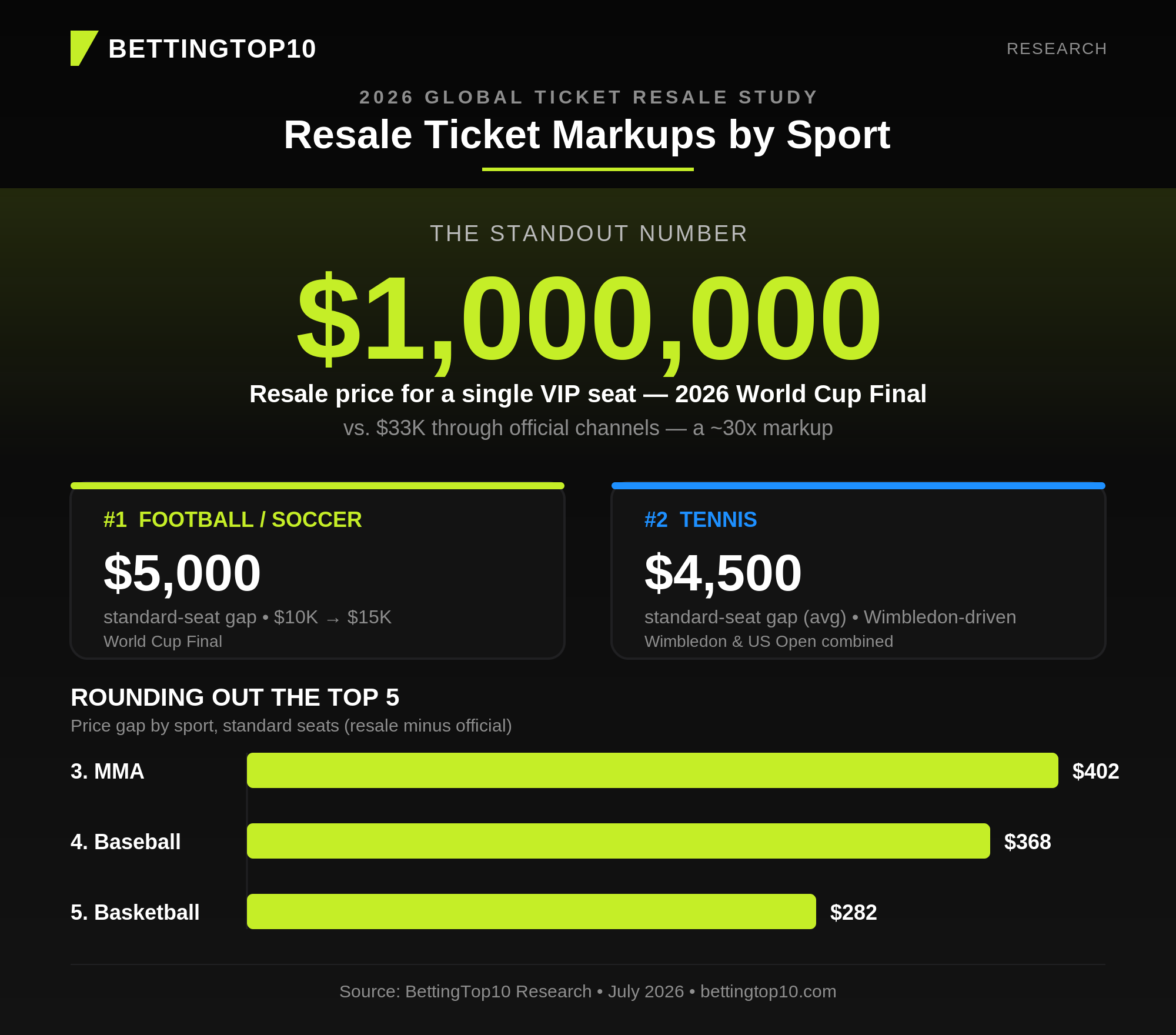Select the Baseball bar showing $368
Screen dimensions: 1176x1035
tap(619, 841)
